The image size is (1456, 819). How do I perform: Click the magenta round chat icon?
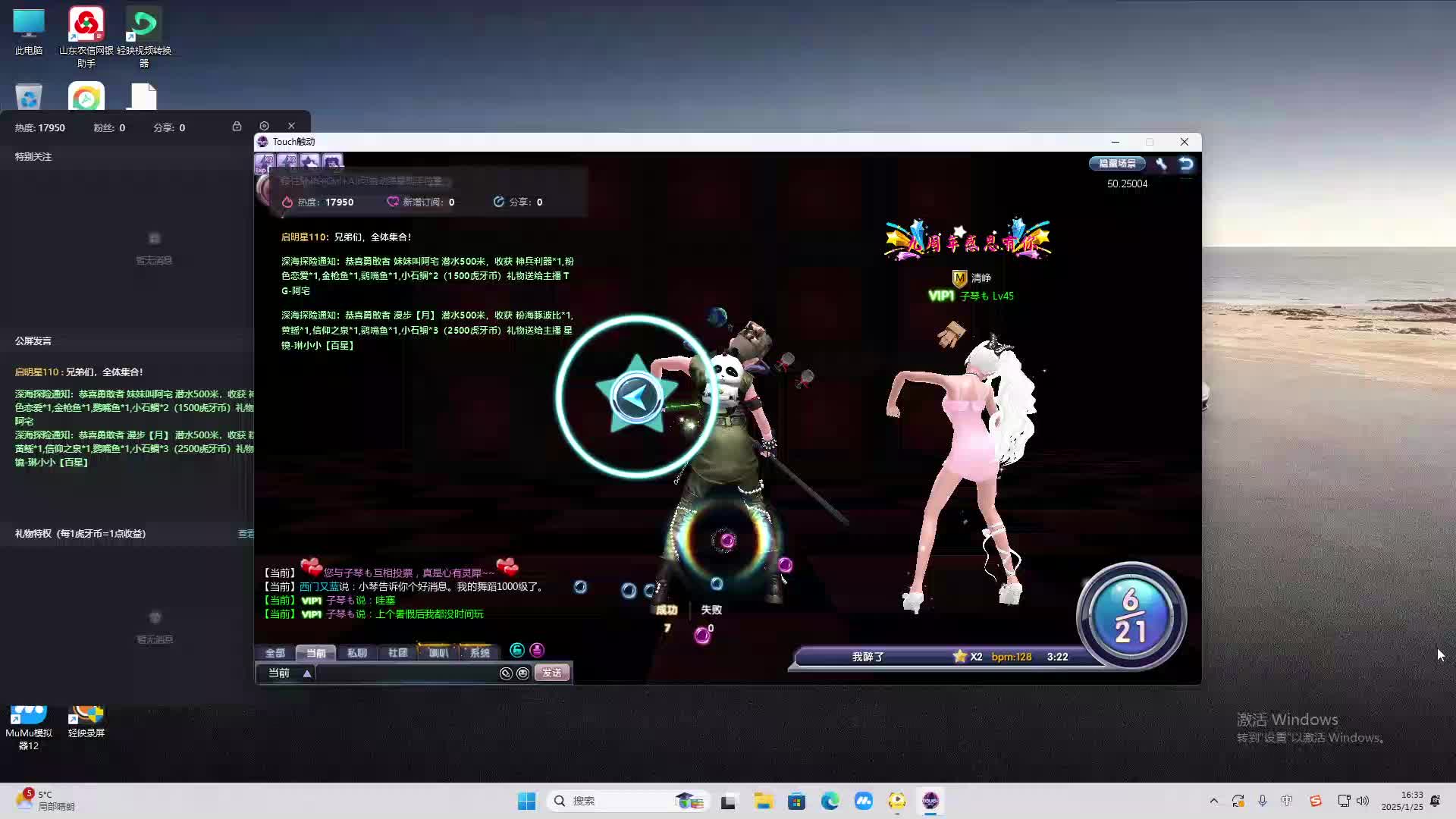(x=537, y=650)
